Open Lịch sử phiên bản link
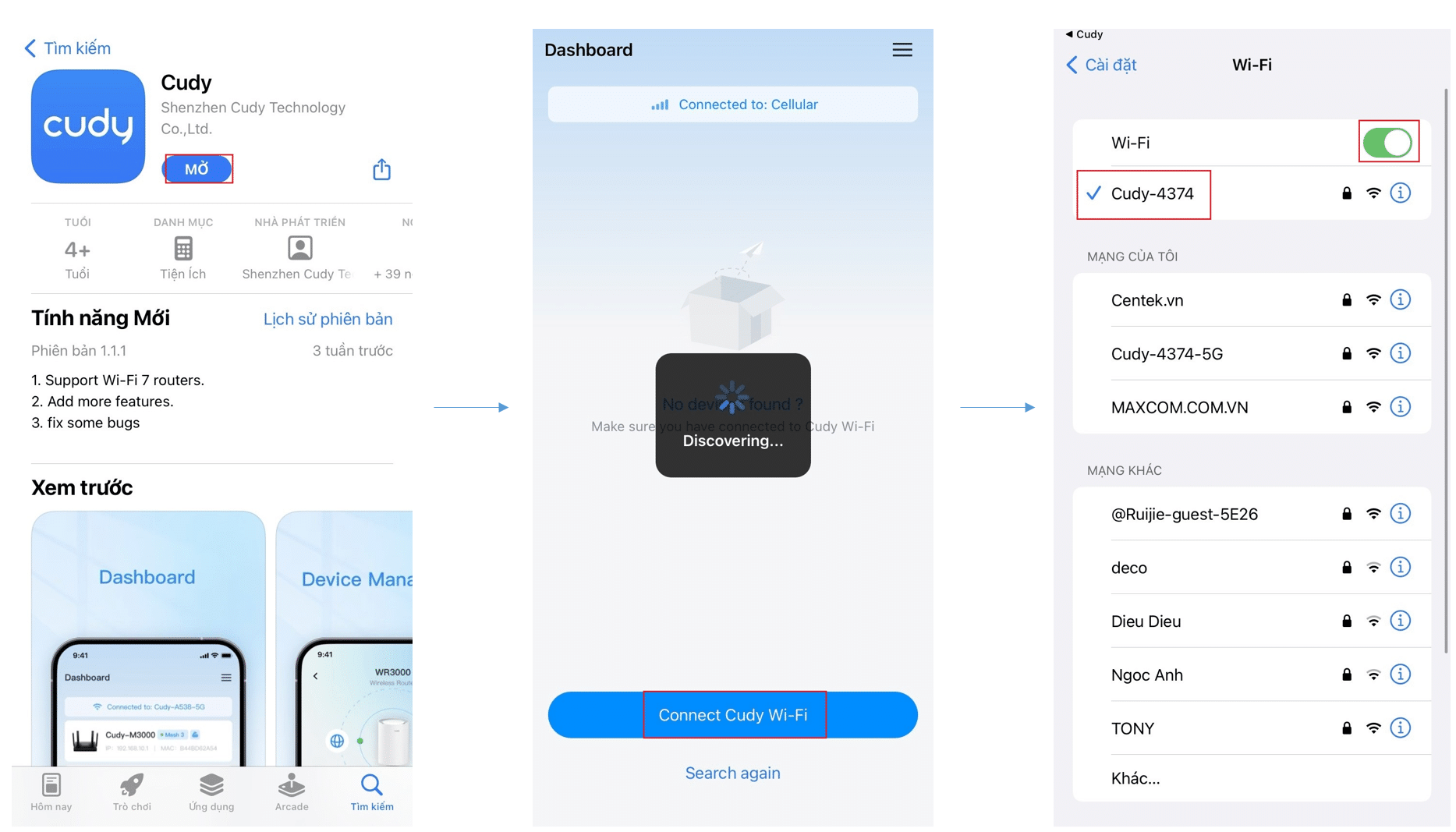Image resolution: width=1456 pixels, height=832 pixels. tap(328, 319)
